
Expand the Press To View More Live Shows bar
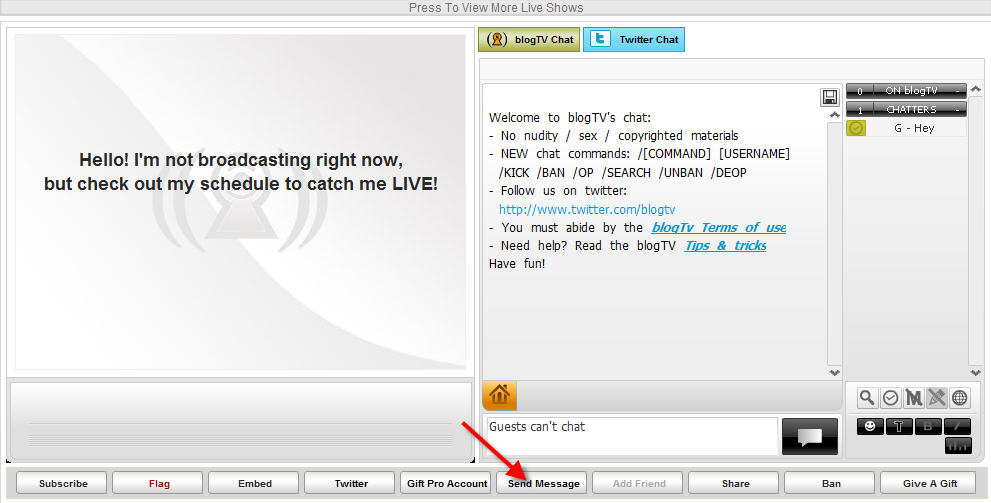(495, 8)
